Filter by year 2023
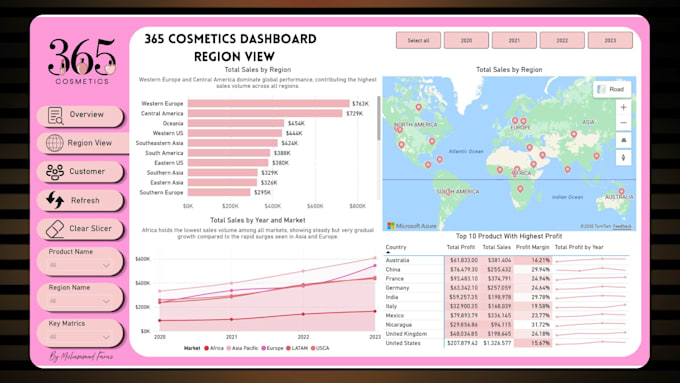This screenshot has height=383, width=680. click(610, 40)
